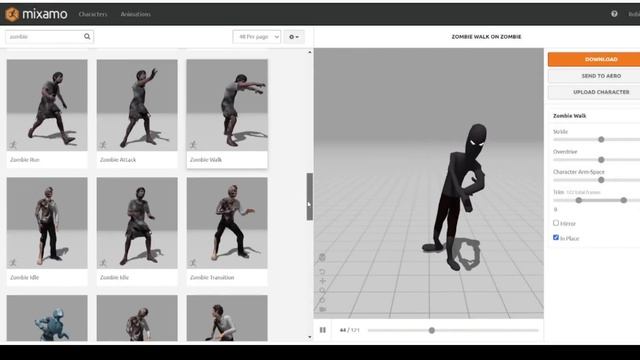Adjust the Character Arm-Space slider handle

(x=601, y=180)
